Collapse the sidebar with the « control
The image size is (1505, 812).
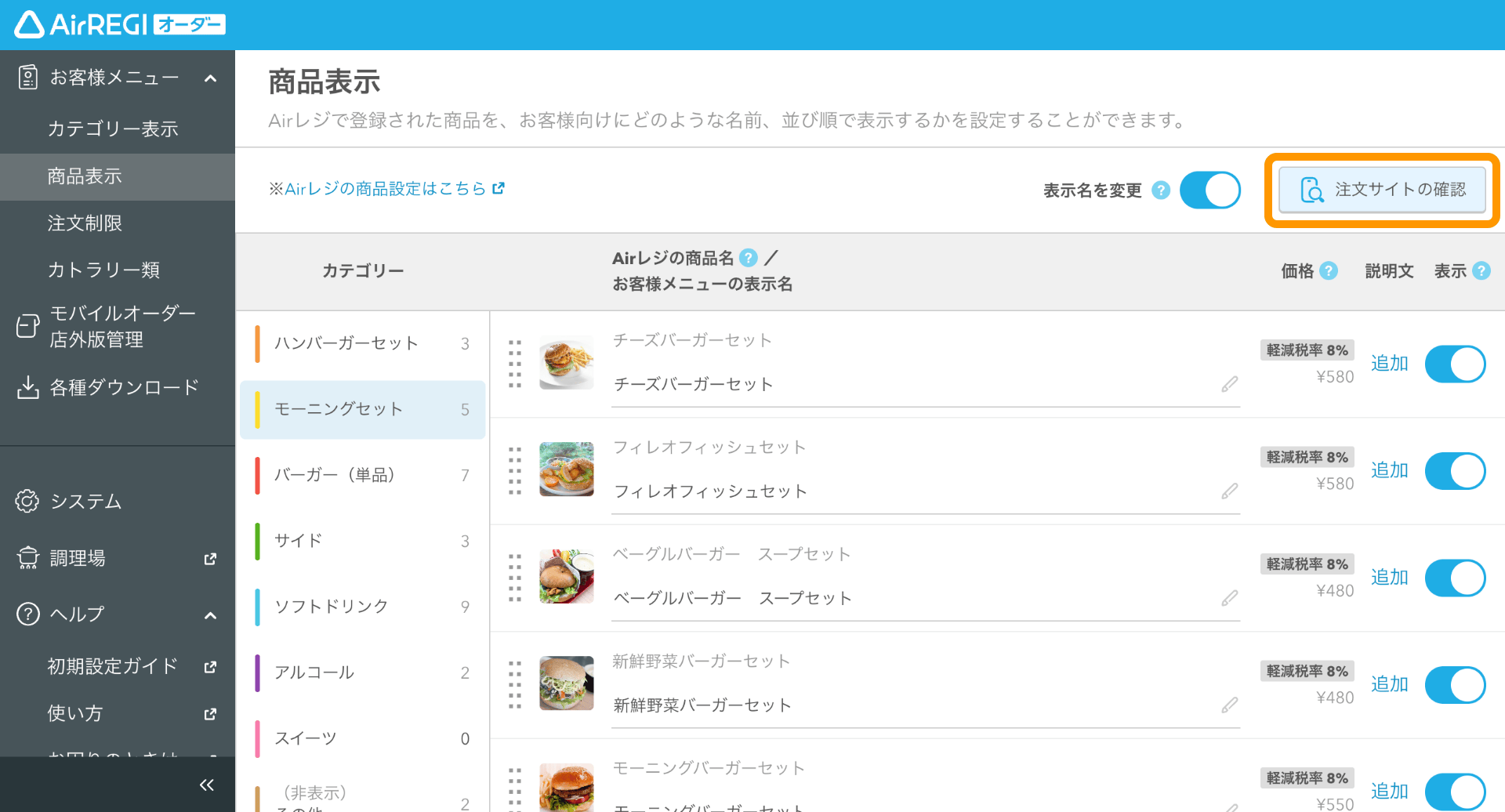click(x=207, y=784)
